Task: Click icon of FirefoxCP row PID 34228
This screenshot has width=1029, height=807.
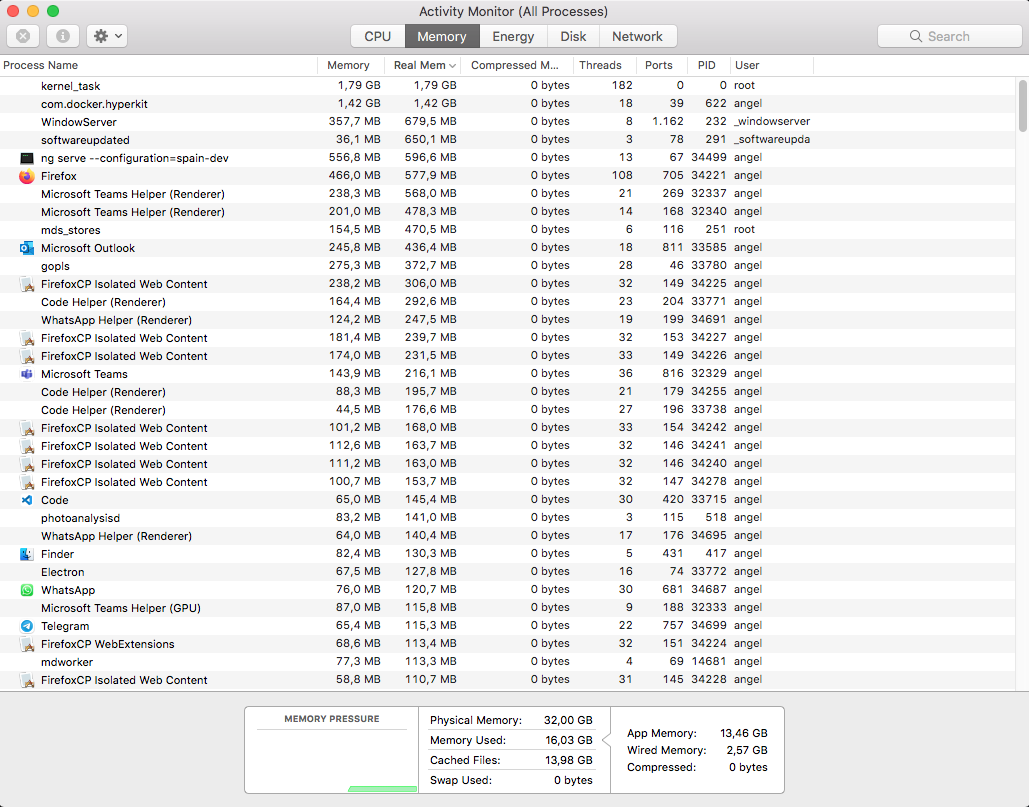Action: point(27,680)
